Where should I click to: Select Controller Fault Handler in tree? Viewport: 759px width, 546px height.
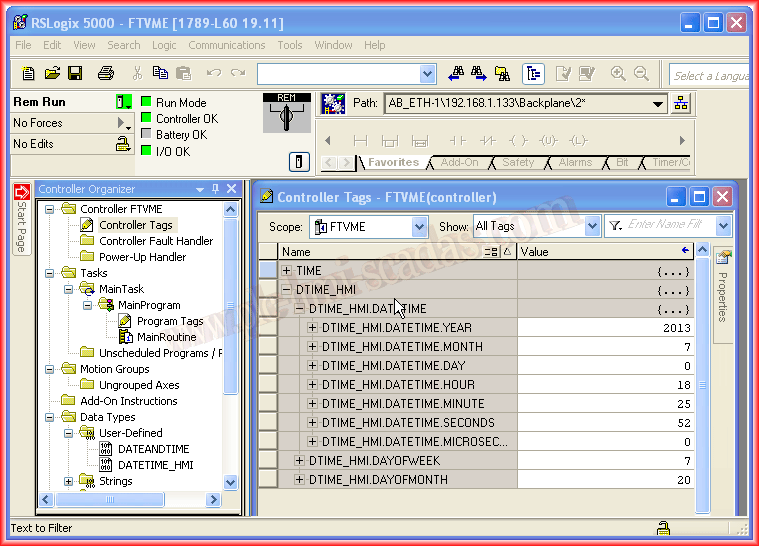coord(155,241)
